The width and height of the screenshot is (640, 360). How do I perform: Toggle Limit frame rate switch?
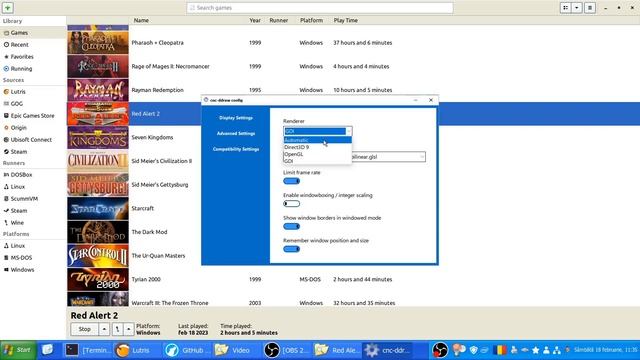(x=291, y=181)
